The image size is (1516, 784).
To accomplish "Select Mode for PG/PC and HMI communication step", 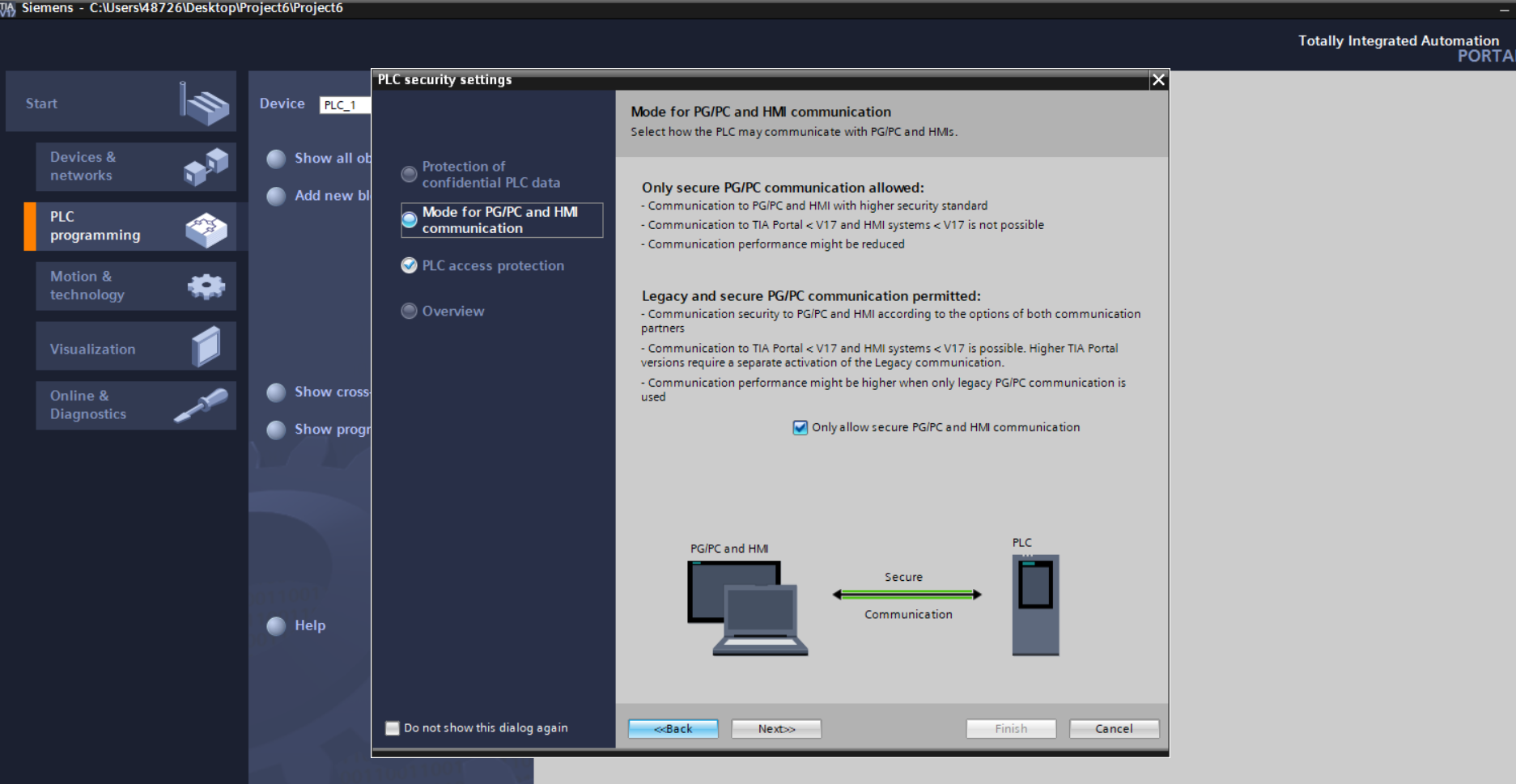I will tap(501, 220).
